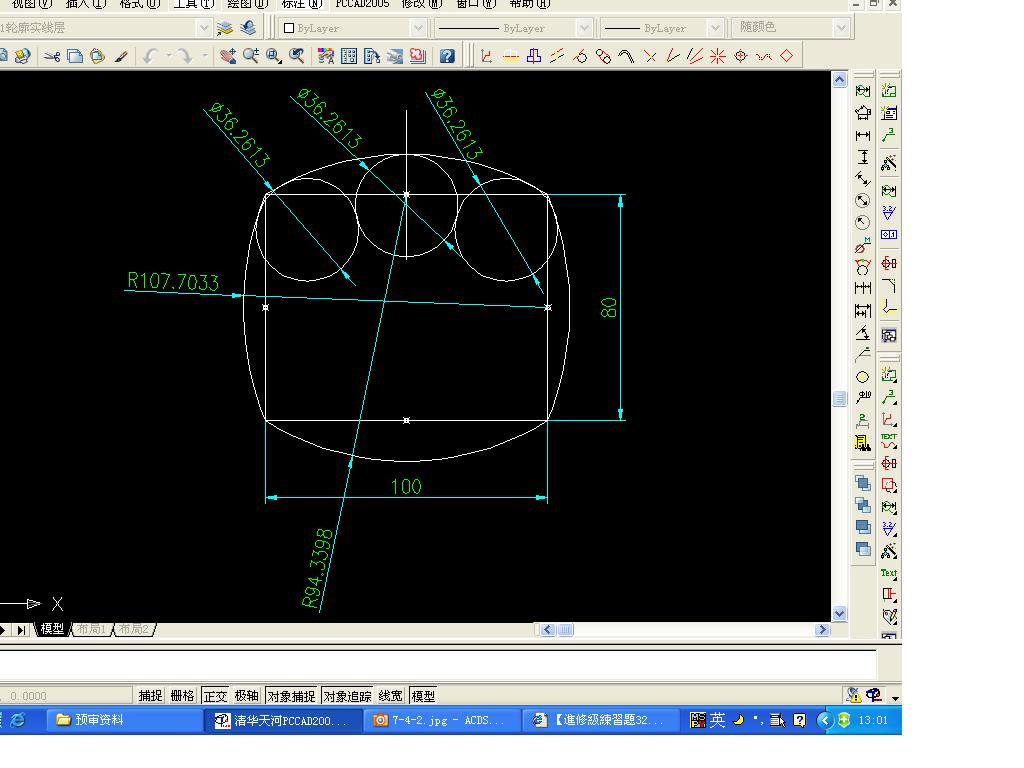Screen dimensions: 1024x768
Task: Open the ByLayer color dropdown
Action: click(x=418, y=28)
